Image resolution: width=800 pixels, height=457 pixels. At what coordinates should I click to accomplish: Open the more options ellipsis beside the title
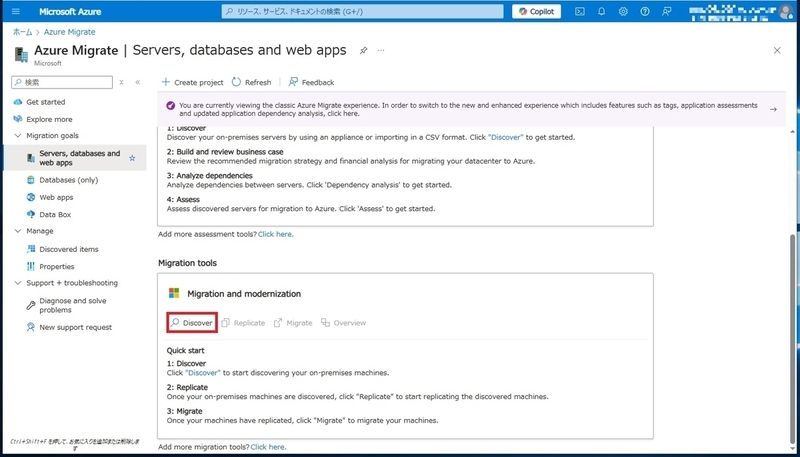[x=381, y=50]
